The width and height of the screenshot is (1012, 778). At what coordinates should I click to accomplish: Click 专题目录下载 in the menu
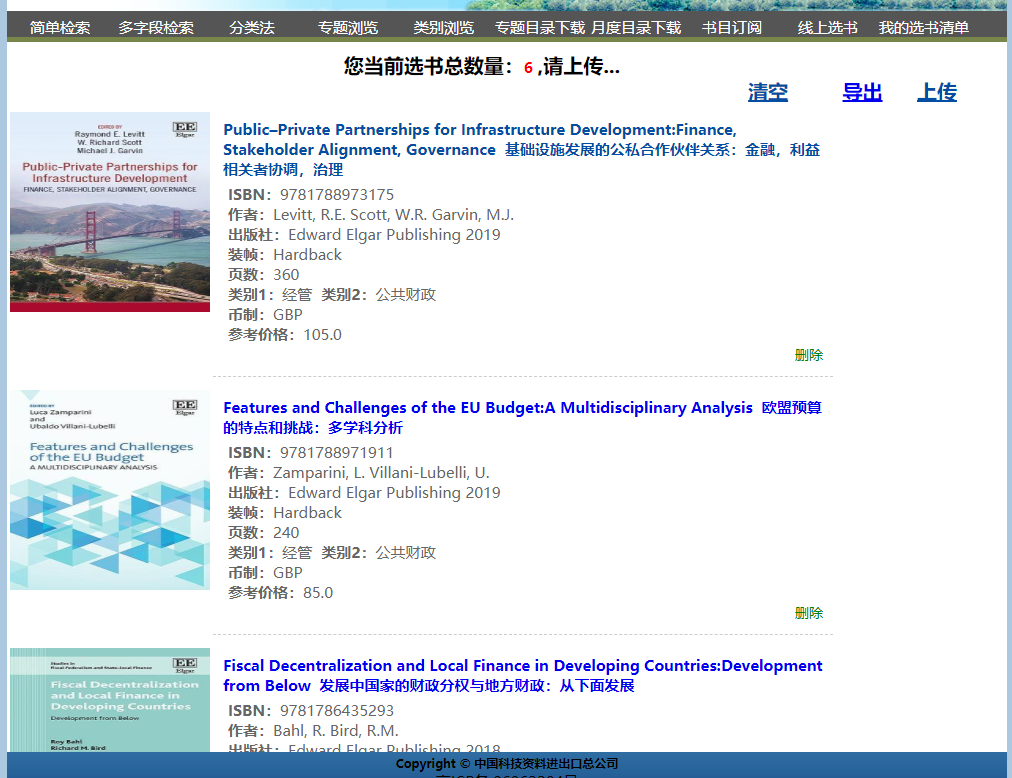point(540,28)
